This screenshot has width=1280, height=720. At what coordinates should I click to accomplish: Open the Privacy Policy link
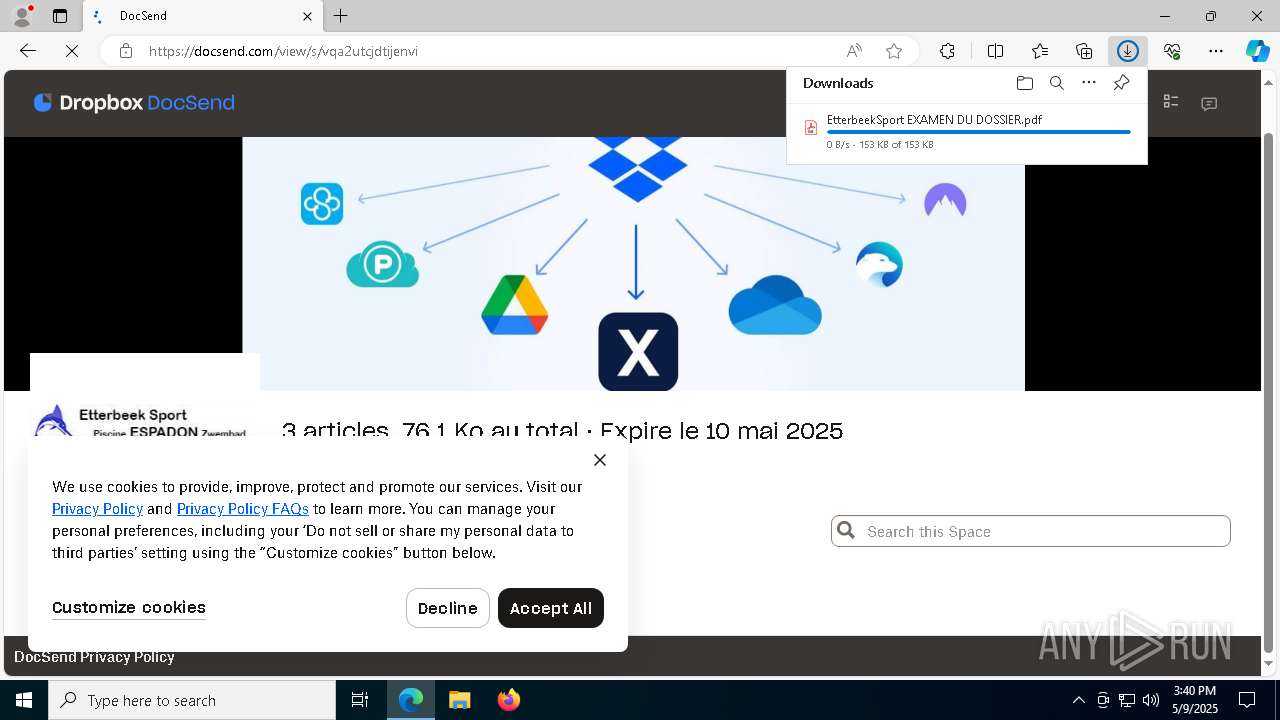coord(97,509)
